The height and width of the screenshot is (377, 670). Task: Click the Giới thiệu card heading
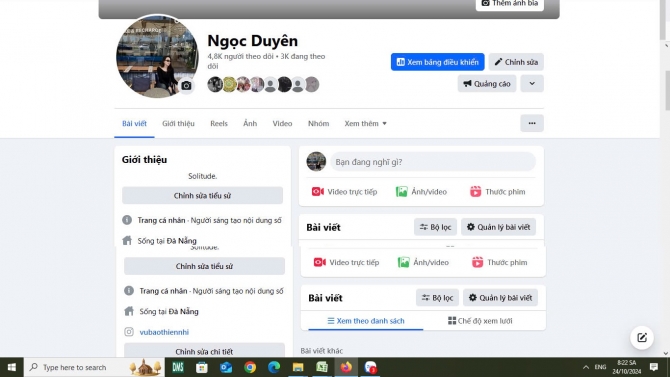[x=144, y=160]
